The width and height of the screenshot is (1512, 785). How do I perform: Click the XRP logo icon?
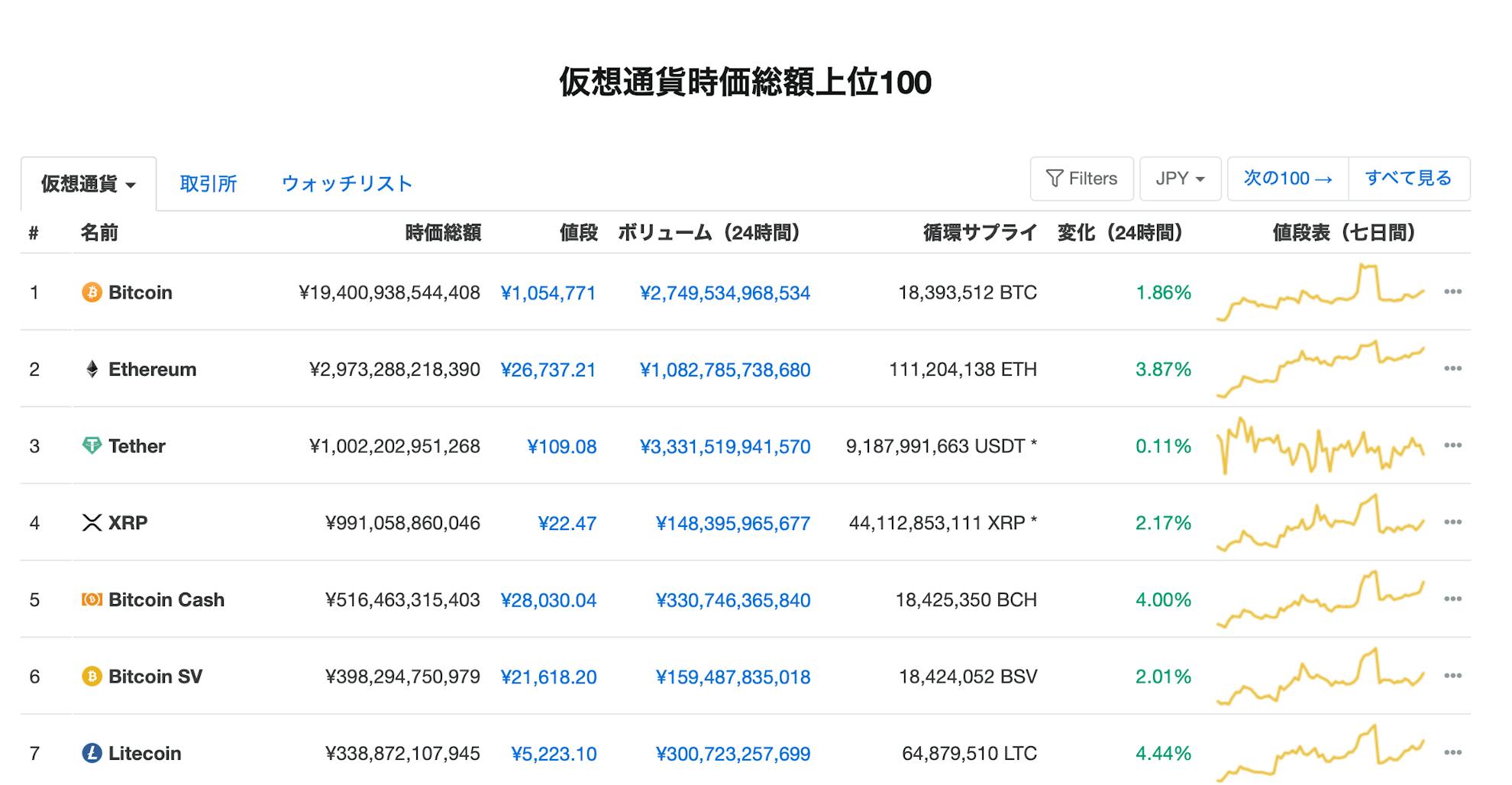tap(92, 523)
